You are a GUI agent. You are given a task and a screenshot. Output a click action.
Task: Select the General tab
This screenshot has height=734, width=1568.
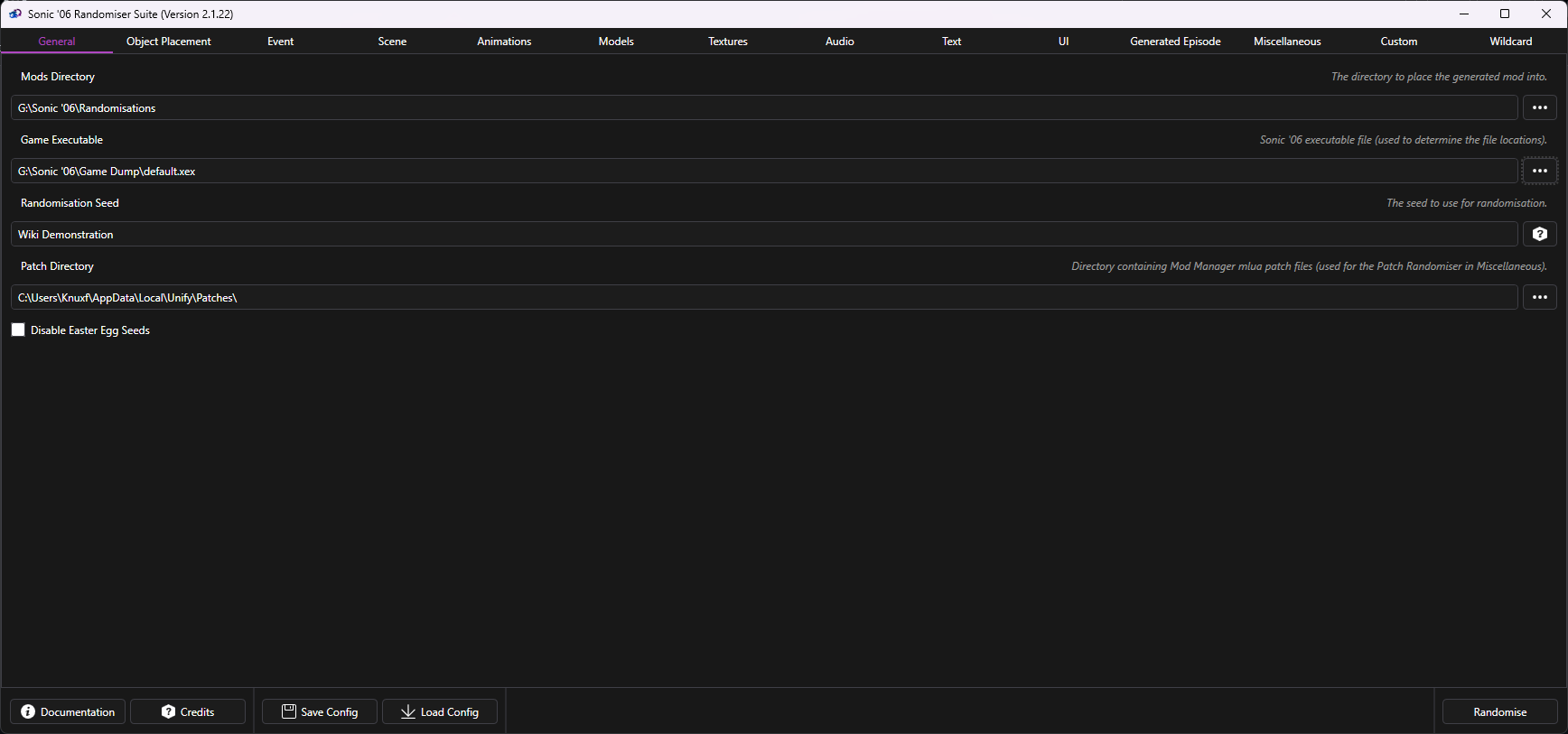57,42
